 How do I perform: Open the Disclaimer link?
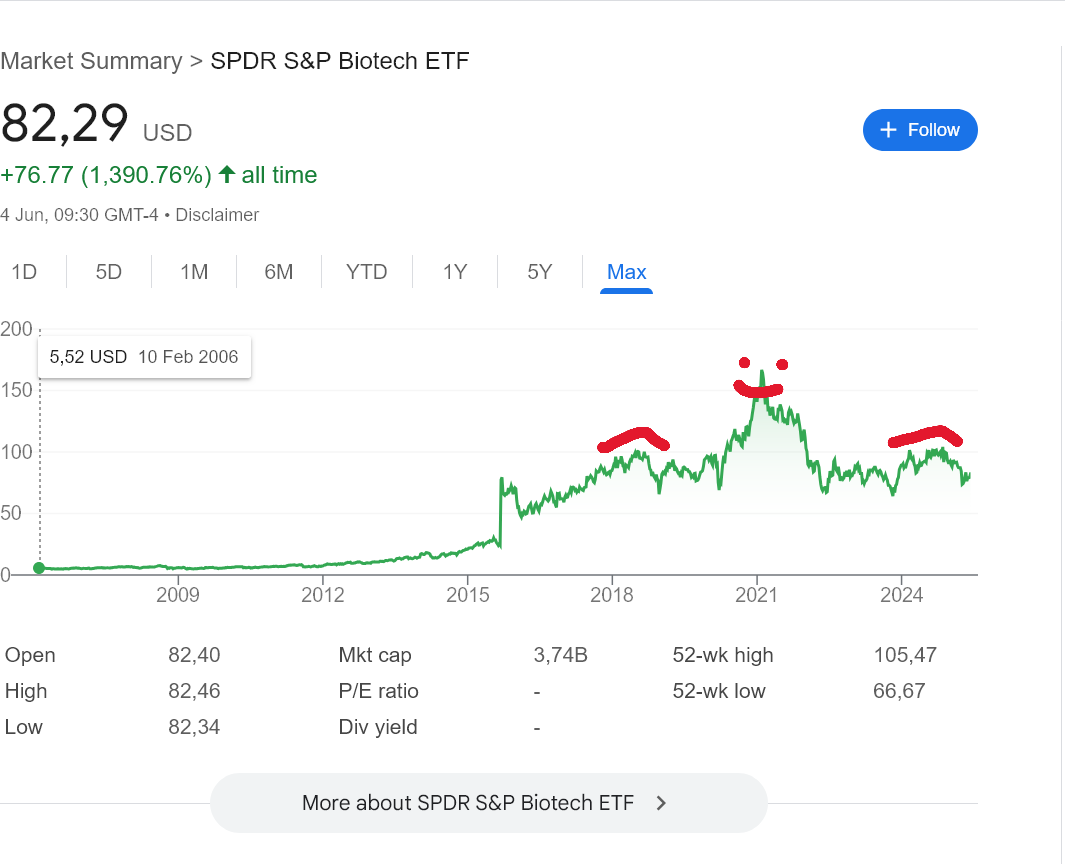click(217, 215)
